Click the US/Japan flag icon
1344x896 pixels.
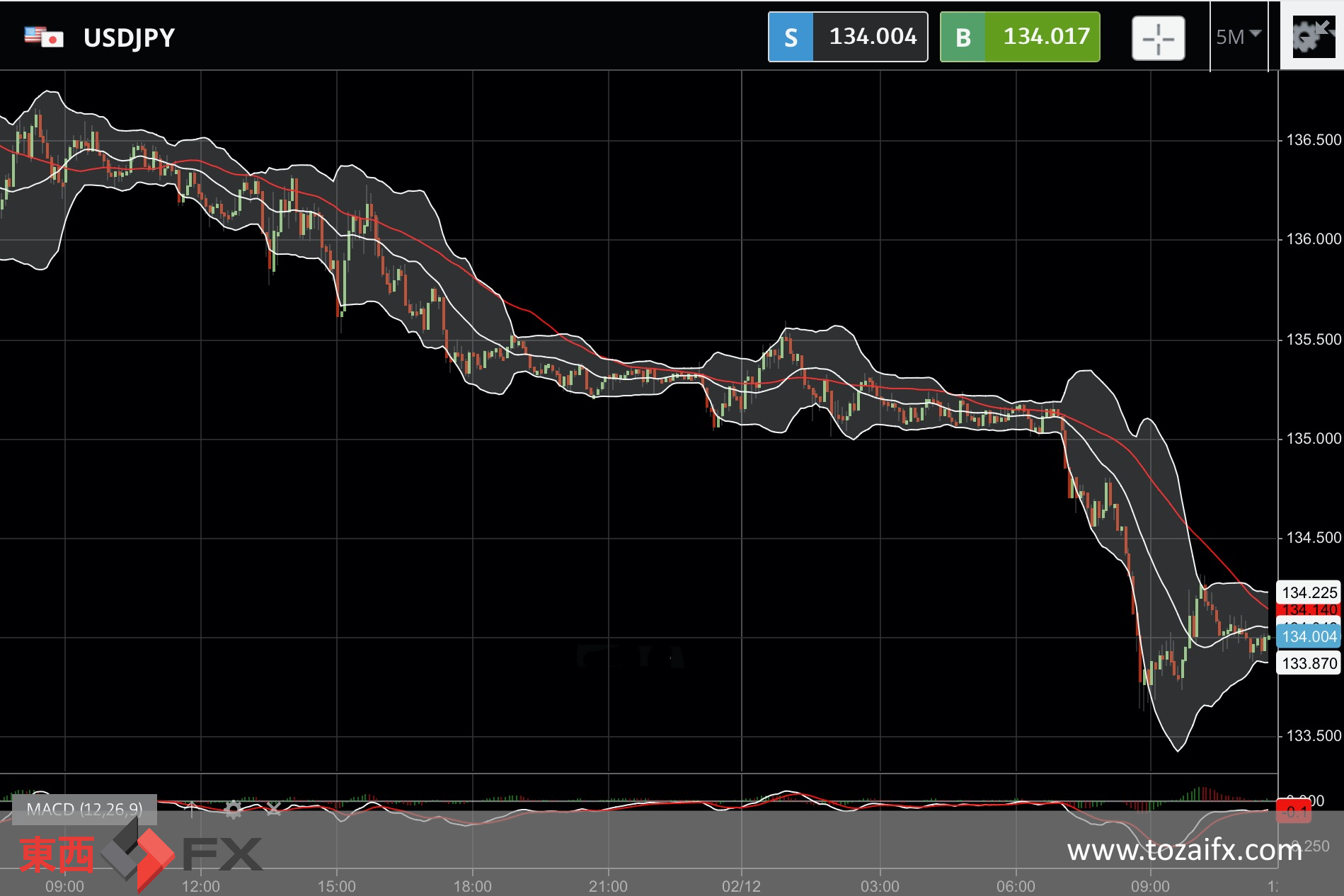tap(44, 37)
